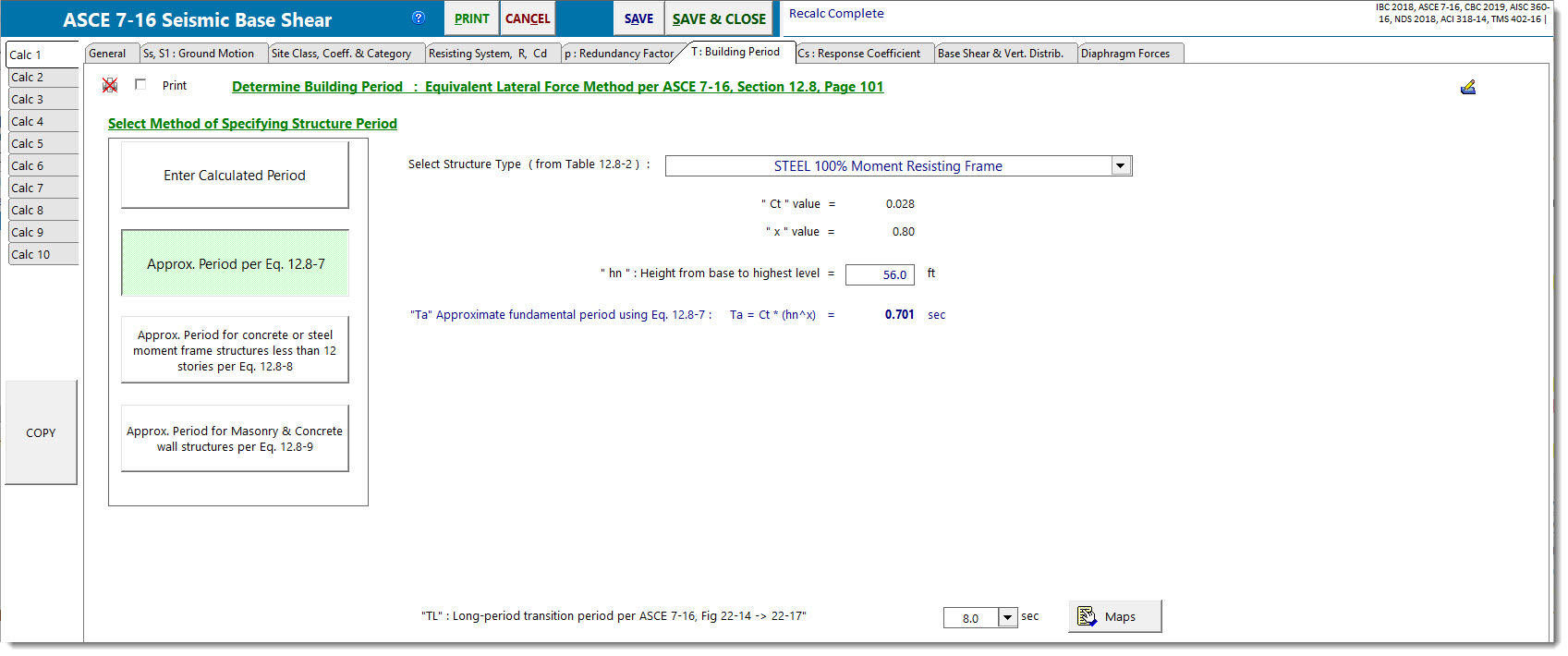Toggle the Print checkbox

click(x=140, y=84)
